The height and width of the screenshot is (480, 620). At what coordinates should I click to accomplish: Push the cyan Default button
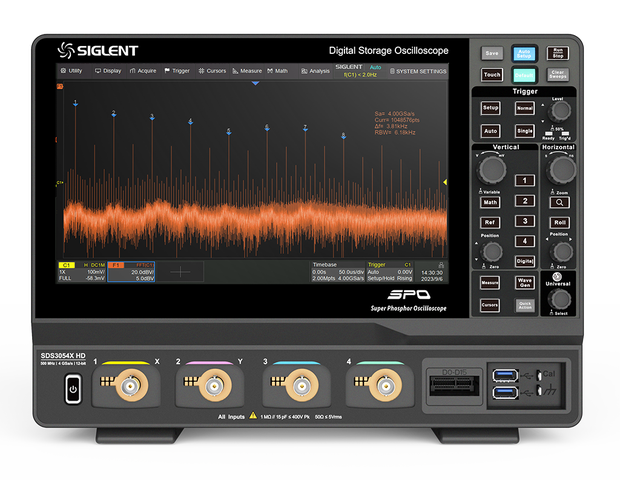524,75
